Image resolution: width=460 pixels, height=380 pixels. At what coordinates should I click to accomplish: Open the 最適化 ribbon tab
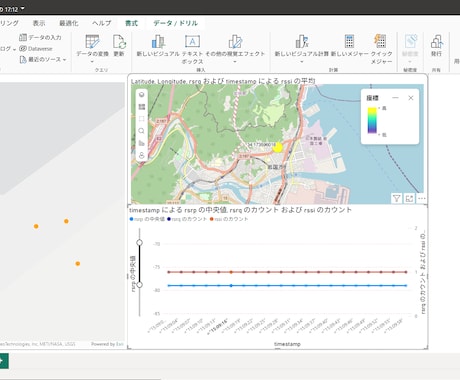69,23
